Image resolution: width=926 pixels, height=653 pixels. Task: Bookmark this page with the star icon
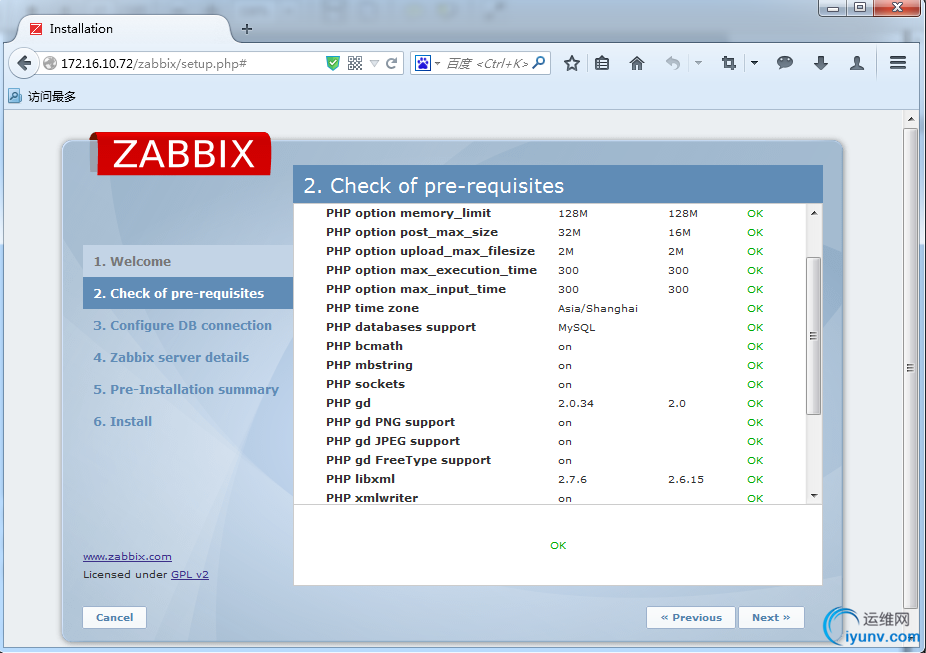572,63
